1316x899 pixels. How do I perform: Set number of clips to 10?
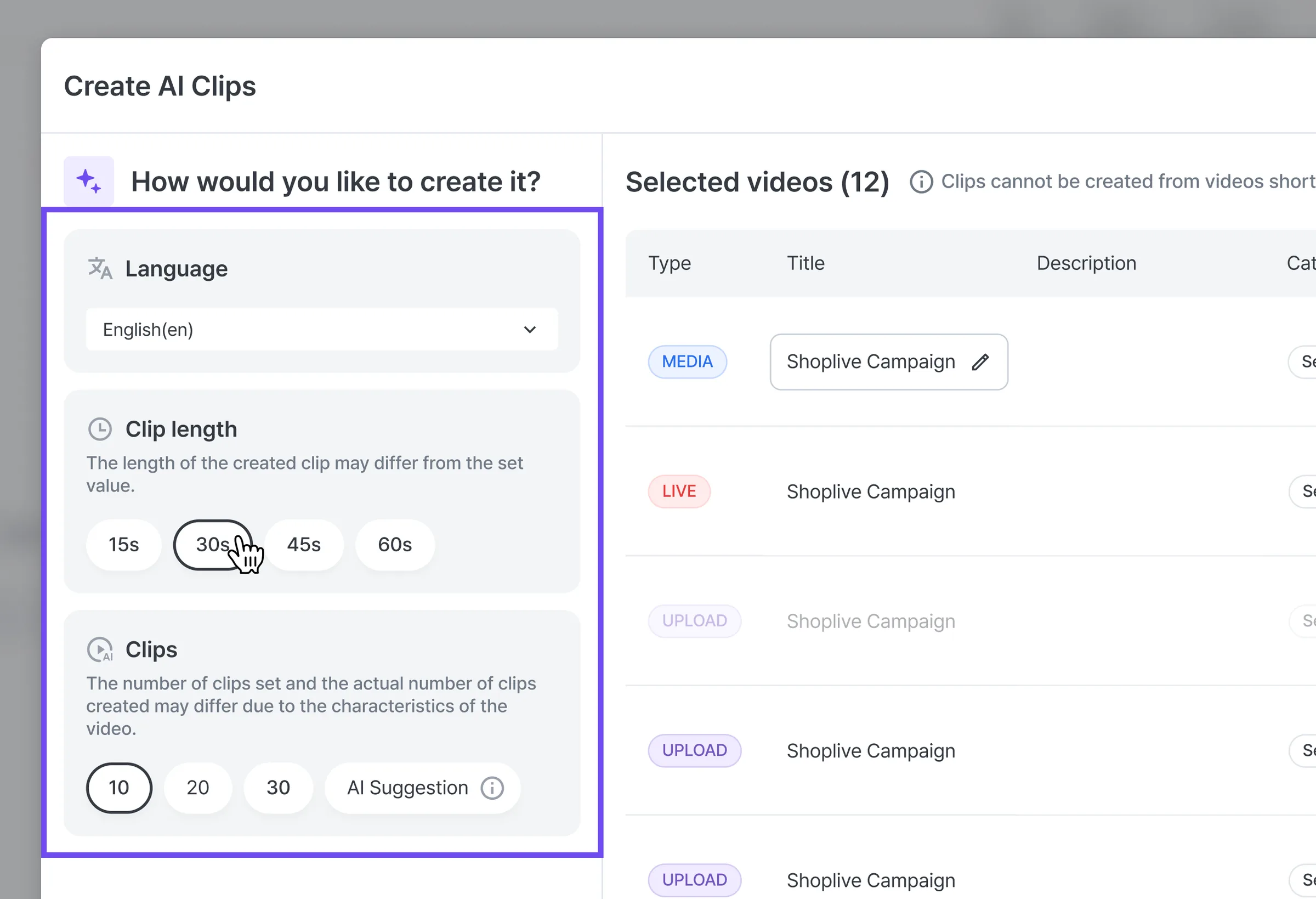pyautogui.click(x=119, y=788)
